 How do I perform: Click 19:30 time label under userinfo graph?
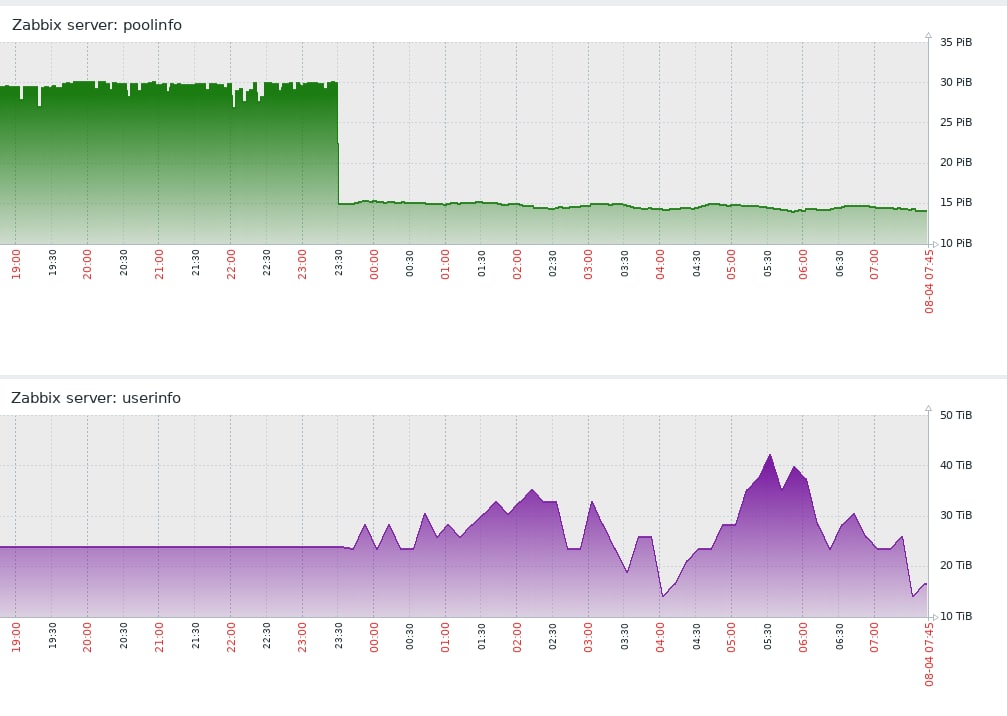point(52,636)
